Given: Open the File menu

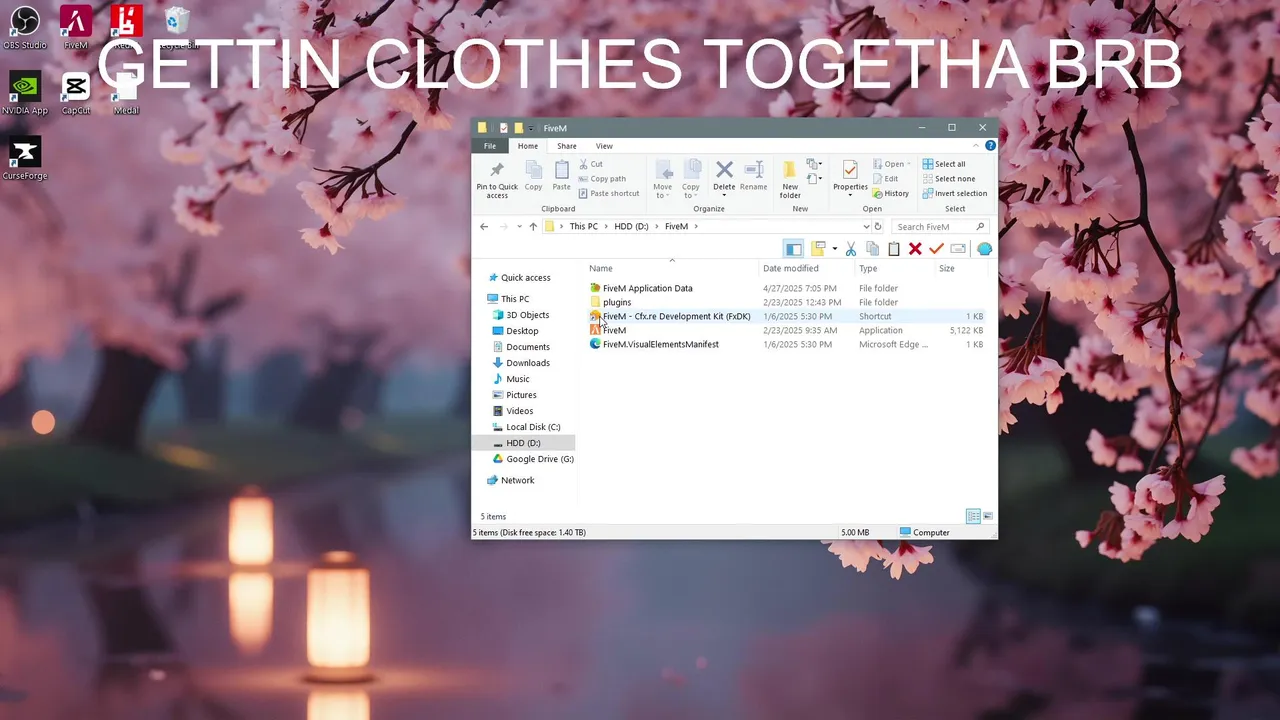Looking at the screenshot, I should 490,146.
